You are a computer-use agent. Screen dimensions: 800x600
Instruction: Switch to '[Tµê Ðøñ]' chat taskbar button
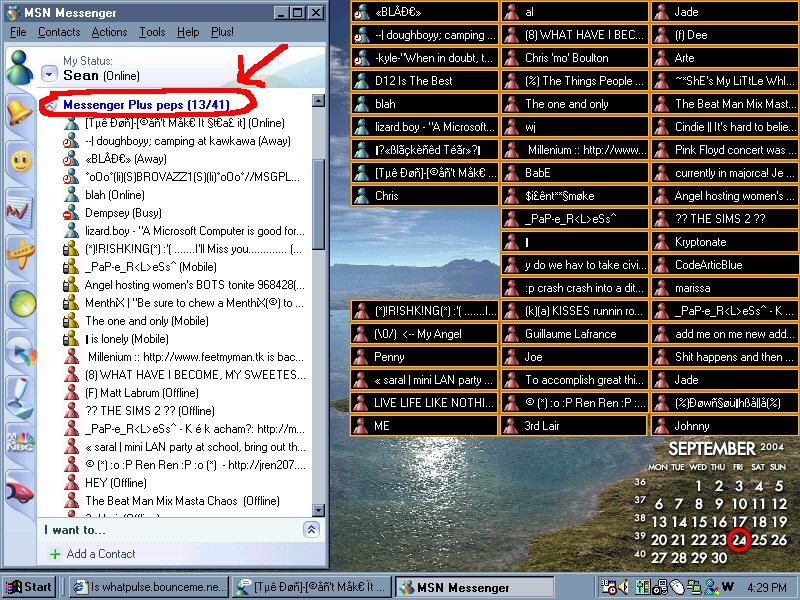pos(313,587)
